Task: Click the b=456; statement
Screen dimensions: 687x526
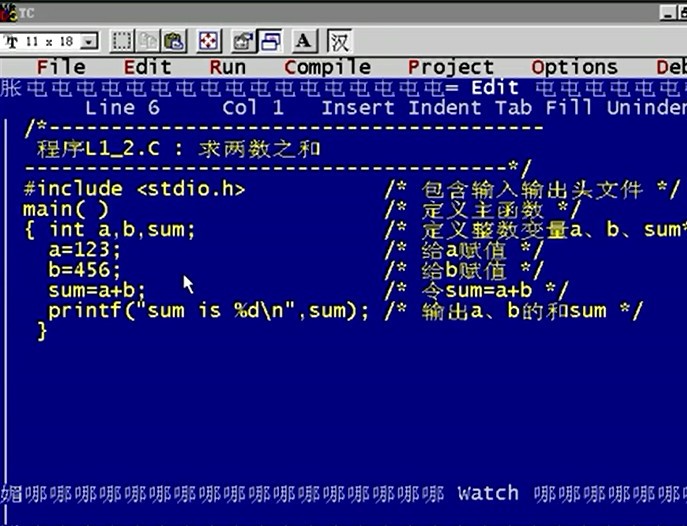Action: [x=84, y=270]
